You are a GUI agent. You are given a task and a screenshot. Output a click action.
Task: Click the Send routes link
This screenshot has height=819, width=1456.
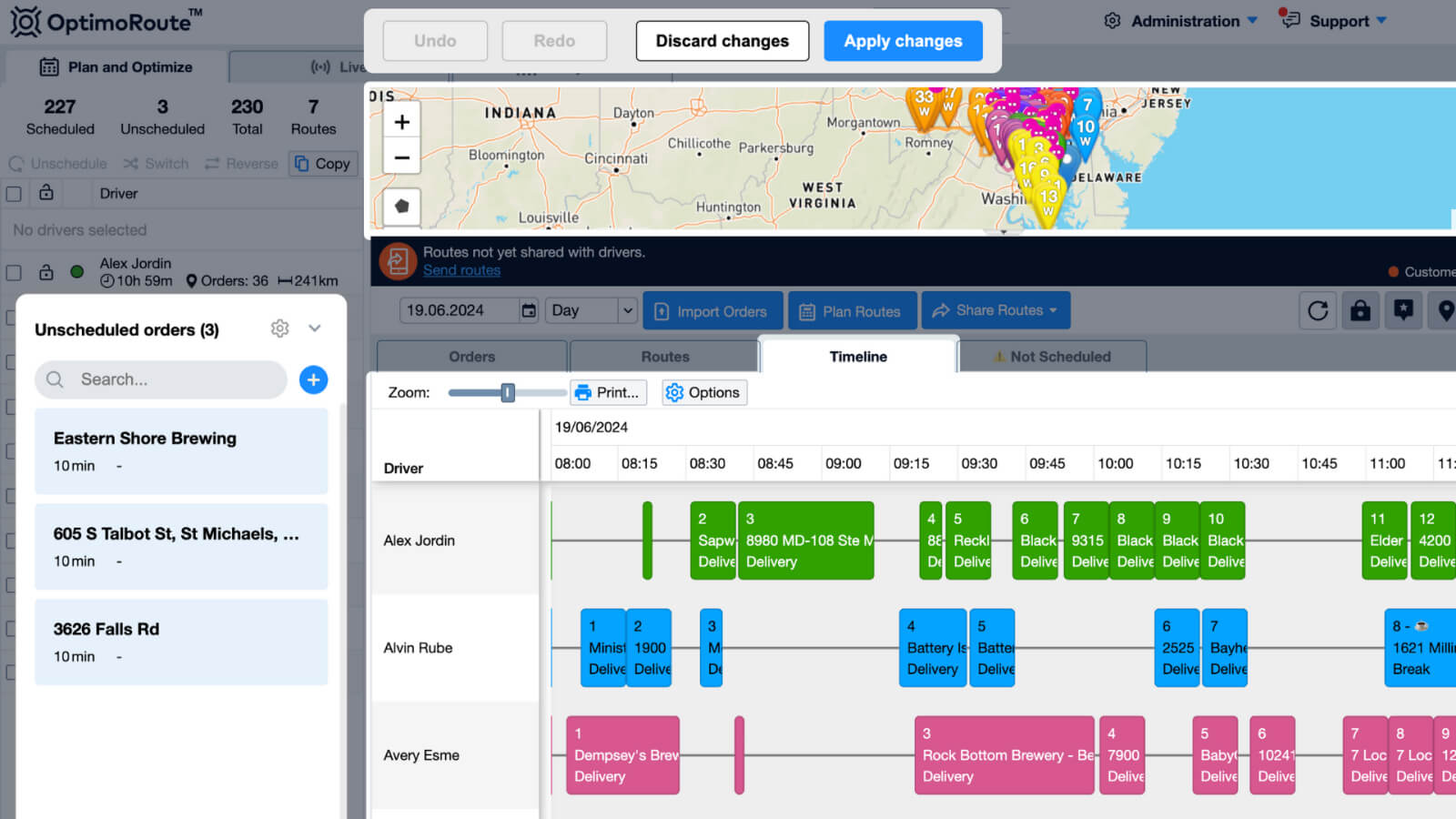point(461,270)
